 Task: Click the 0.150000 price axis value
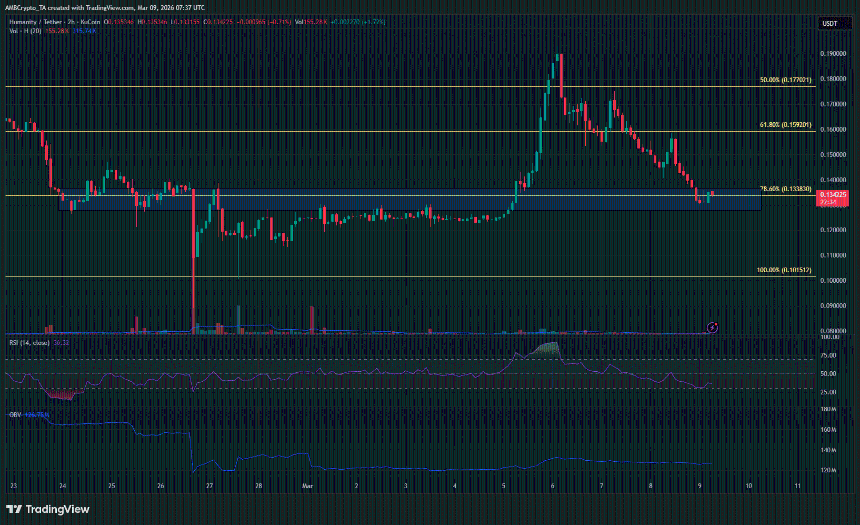coord(833,155)
